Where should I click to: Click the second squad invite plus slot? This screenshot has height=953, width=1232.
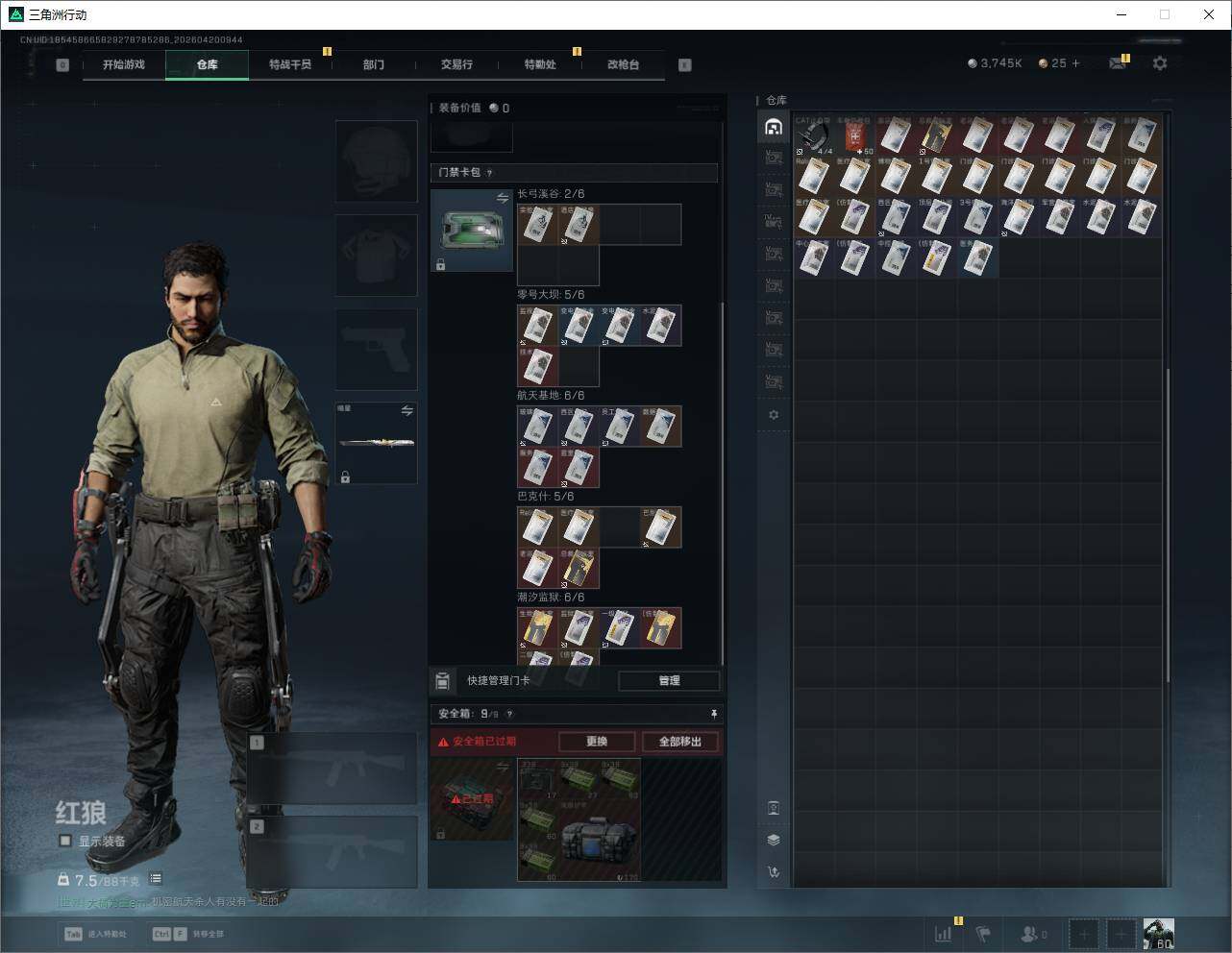[1121, 934]
